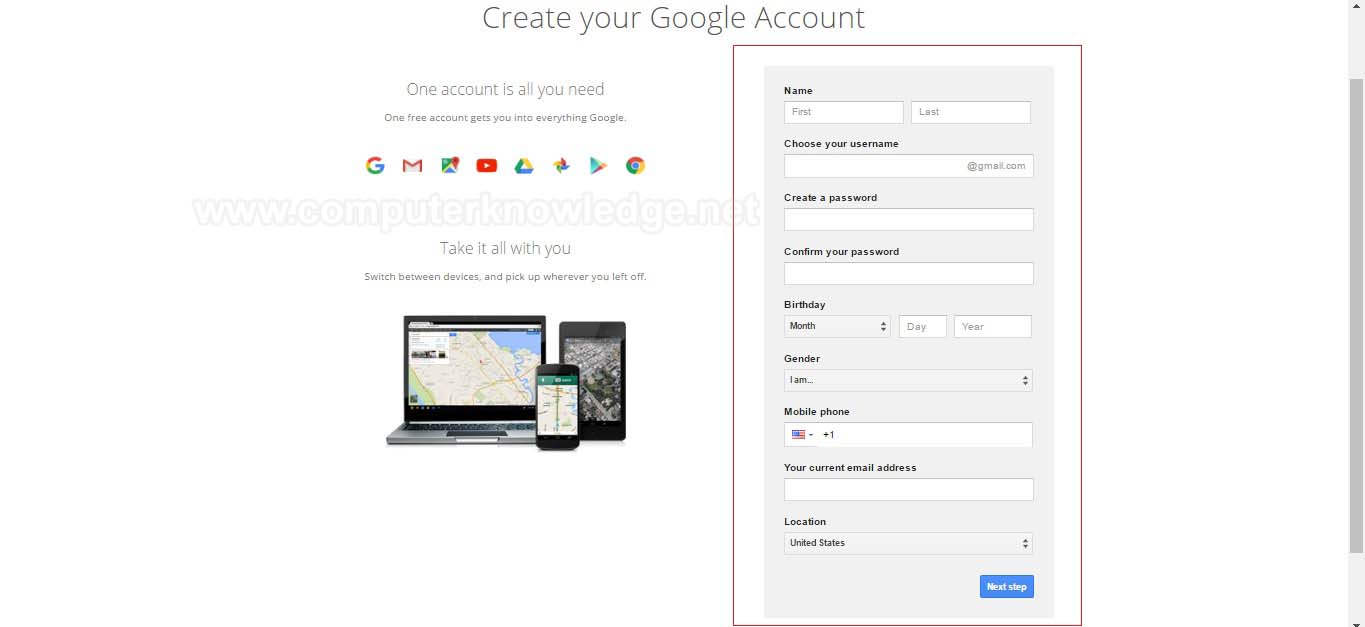
Task: Click the Google Photos pinwheel icon
Action: [x=561, y=166]
